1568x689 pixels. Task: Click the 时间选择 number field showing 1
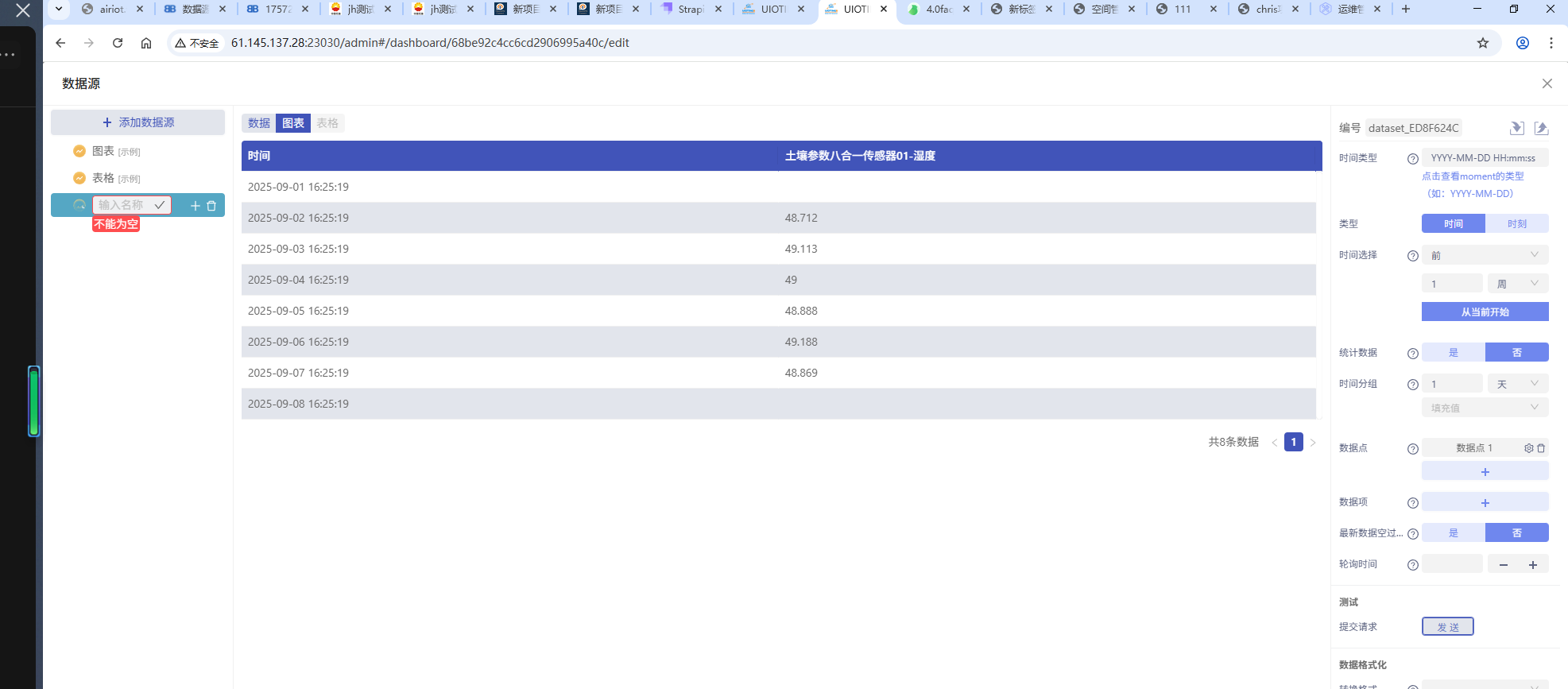pyautogui.click(x=1452, y=284)
